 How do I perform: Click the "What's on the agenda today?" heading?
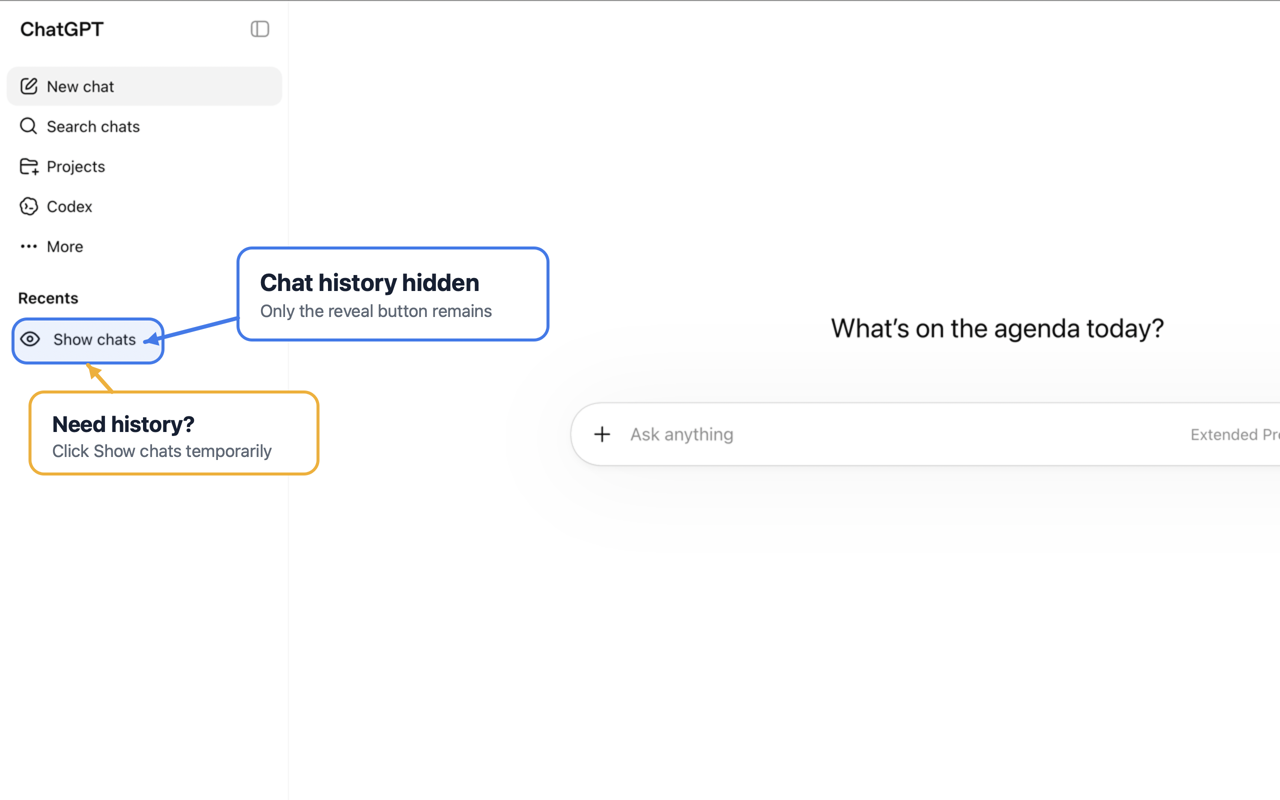(x=997, y=328)
